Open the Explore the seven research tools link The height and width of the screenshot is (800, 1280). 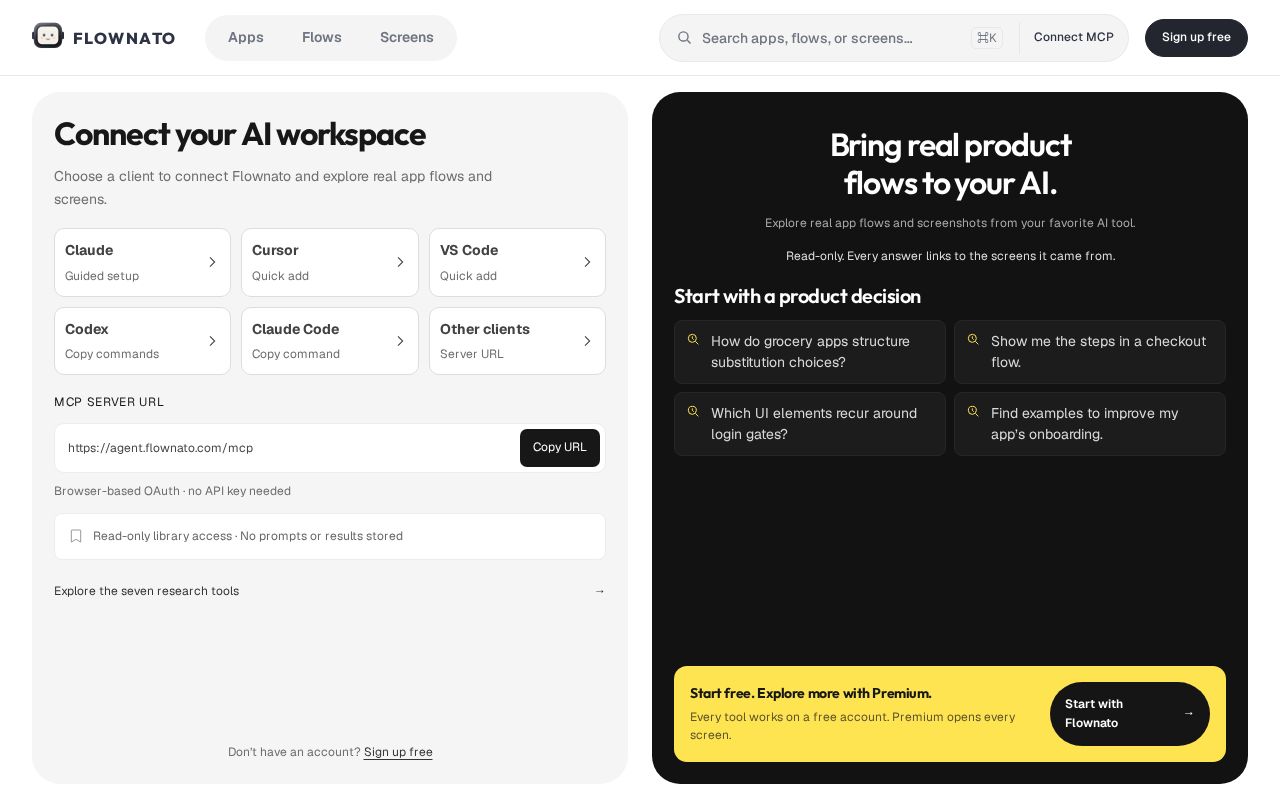330,591
